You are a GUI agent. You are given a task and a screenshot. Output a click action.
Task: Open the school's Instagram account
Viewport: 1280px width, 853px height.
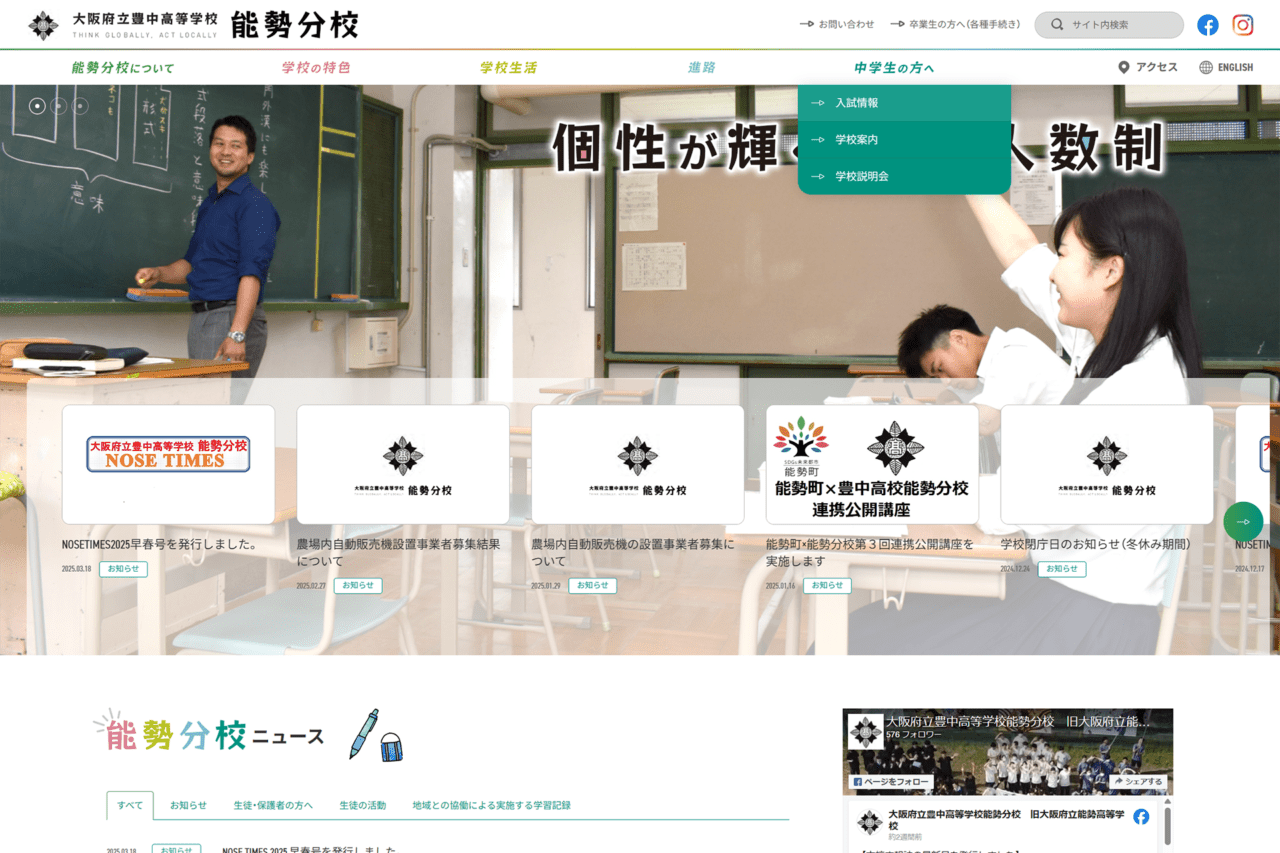[x=1242, y=24]
